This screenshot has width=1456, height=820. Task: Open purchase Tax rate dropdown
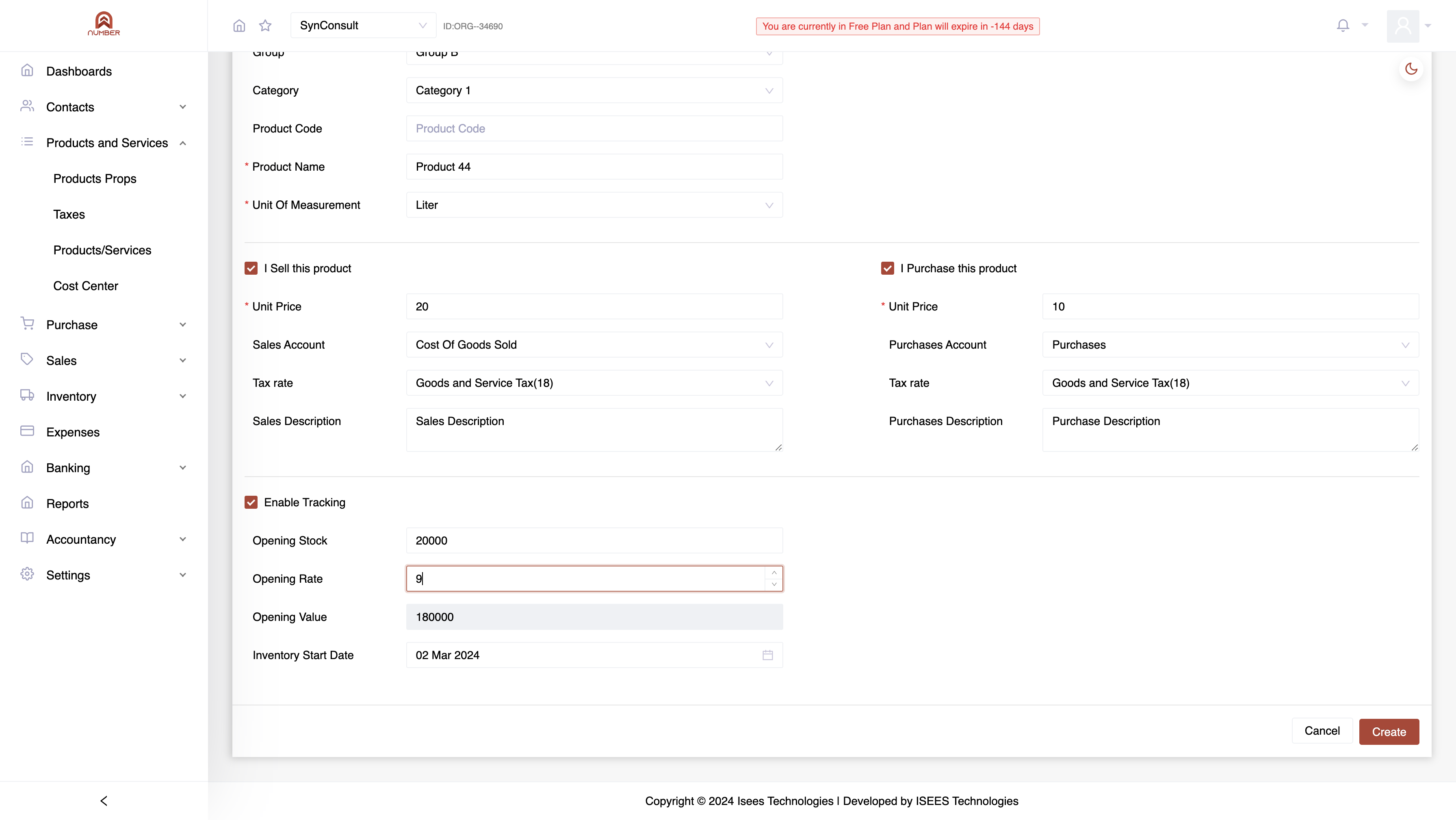tap(1231, 383)
